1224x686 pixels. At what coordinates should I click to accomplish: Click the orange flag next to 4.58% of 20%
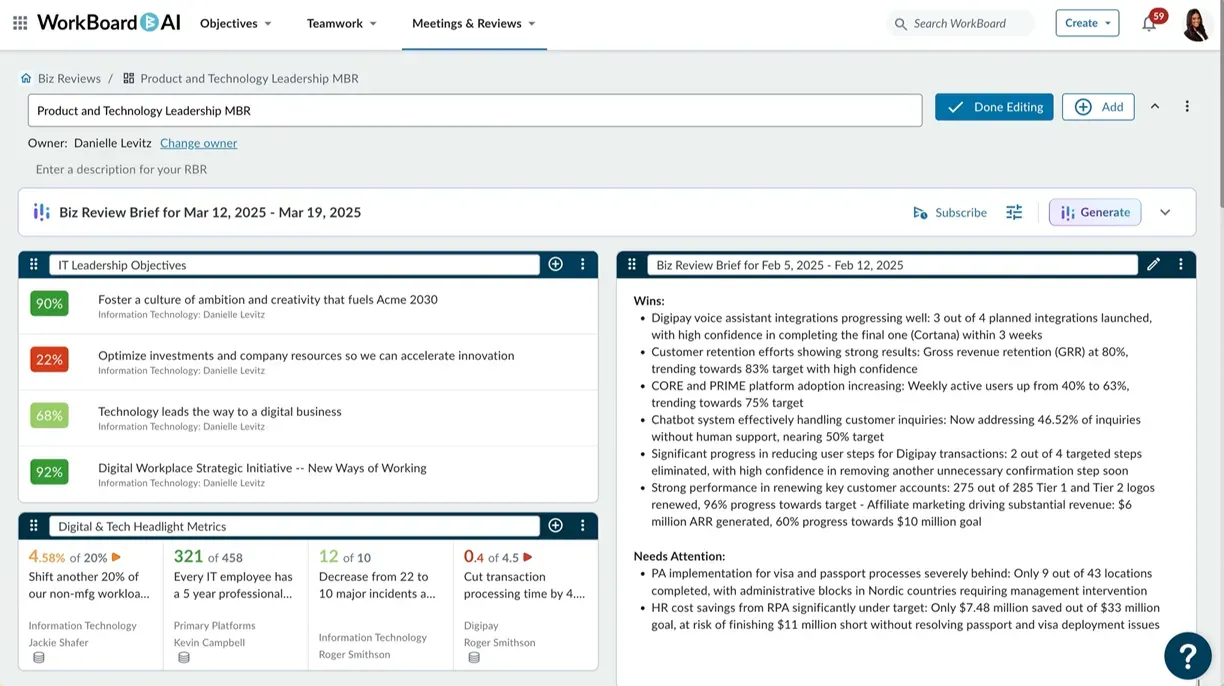click(116, 557)
